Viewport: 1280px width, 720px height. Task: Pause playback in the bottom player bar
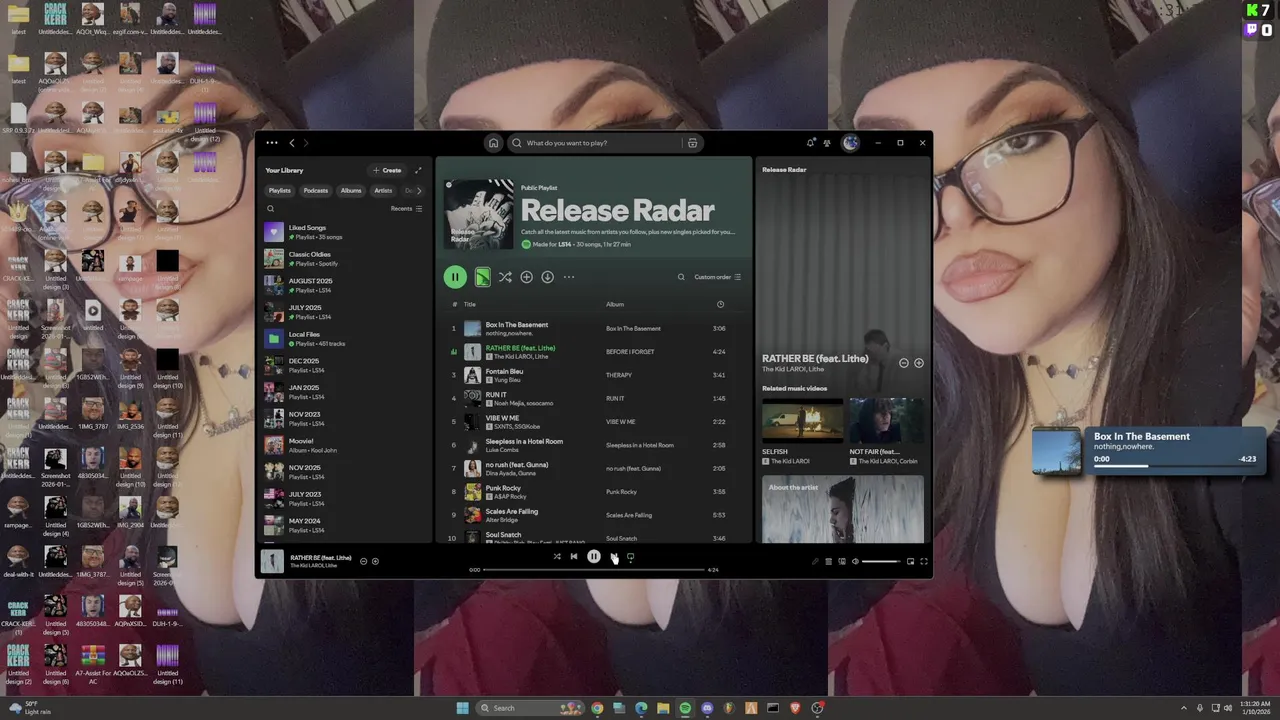[594, 557]
